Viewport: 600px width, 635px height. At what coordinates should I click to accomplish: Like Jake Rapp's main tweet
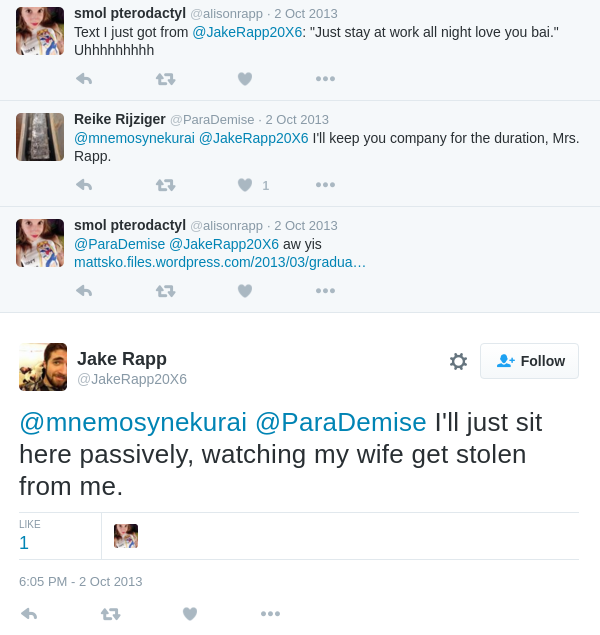[x=190, y=614]
